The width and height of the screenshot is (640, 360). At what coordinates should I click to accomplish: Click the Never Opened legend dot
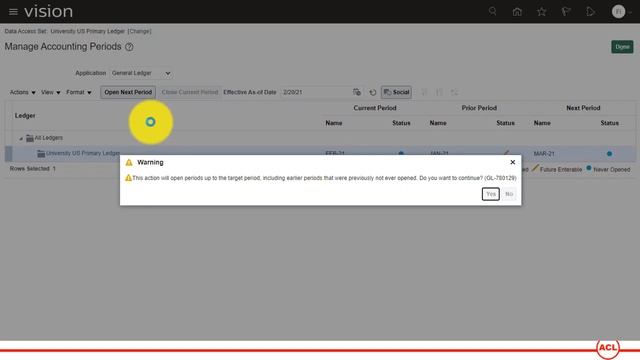(589, 168)
